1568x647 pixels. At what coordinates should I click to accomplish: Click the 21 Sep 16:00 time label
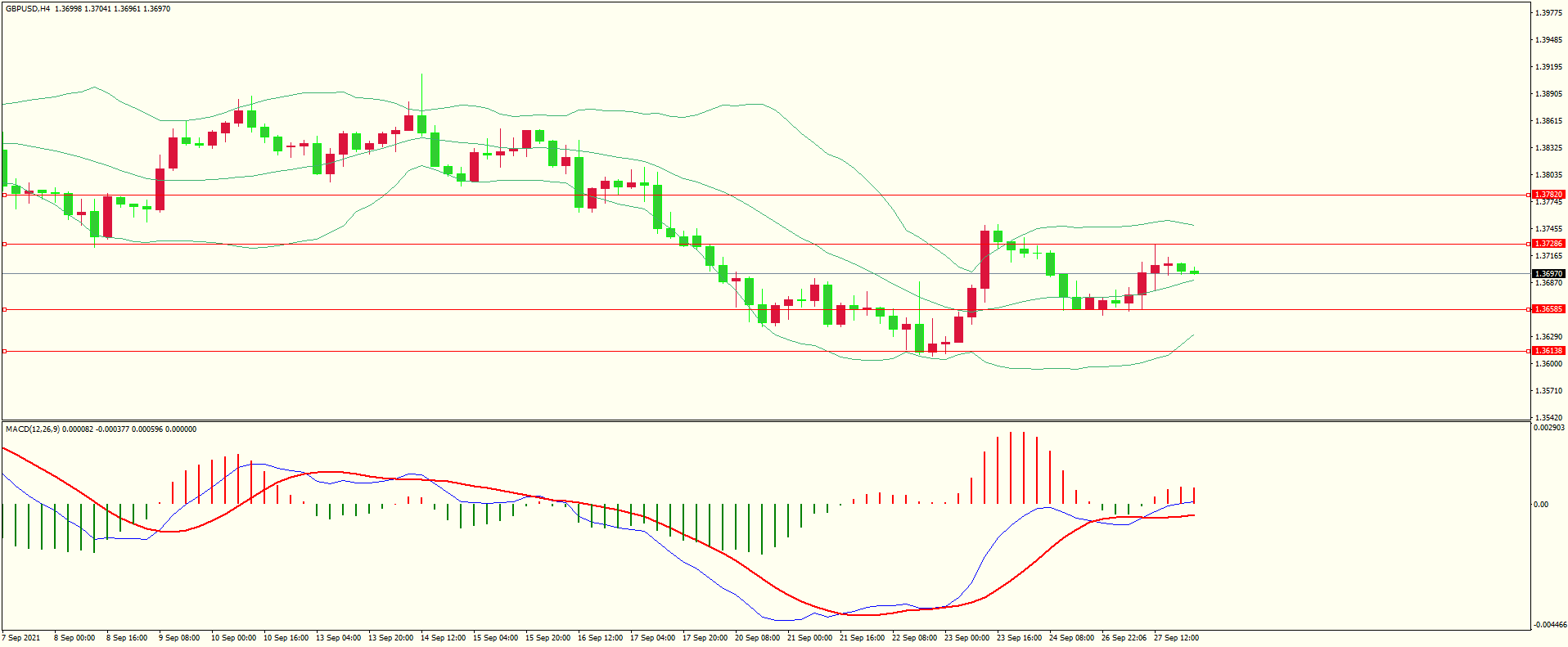[862, 638]
